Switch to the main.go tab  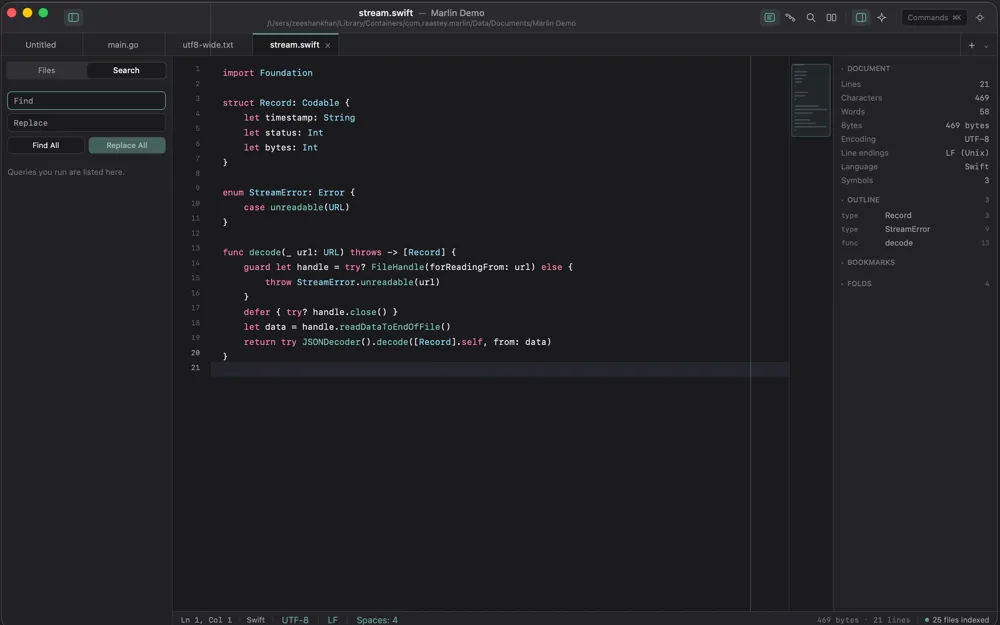click(123, 45)
